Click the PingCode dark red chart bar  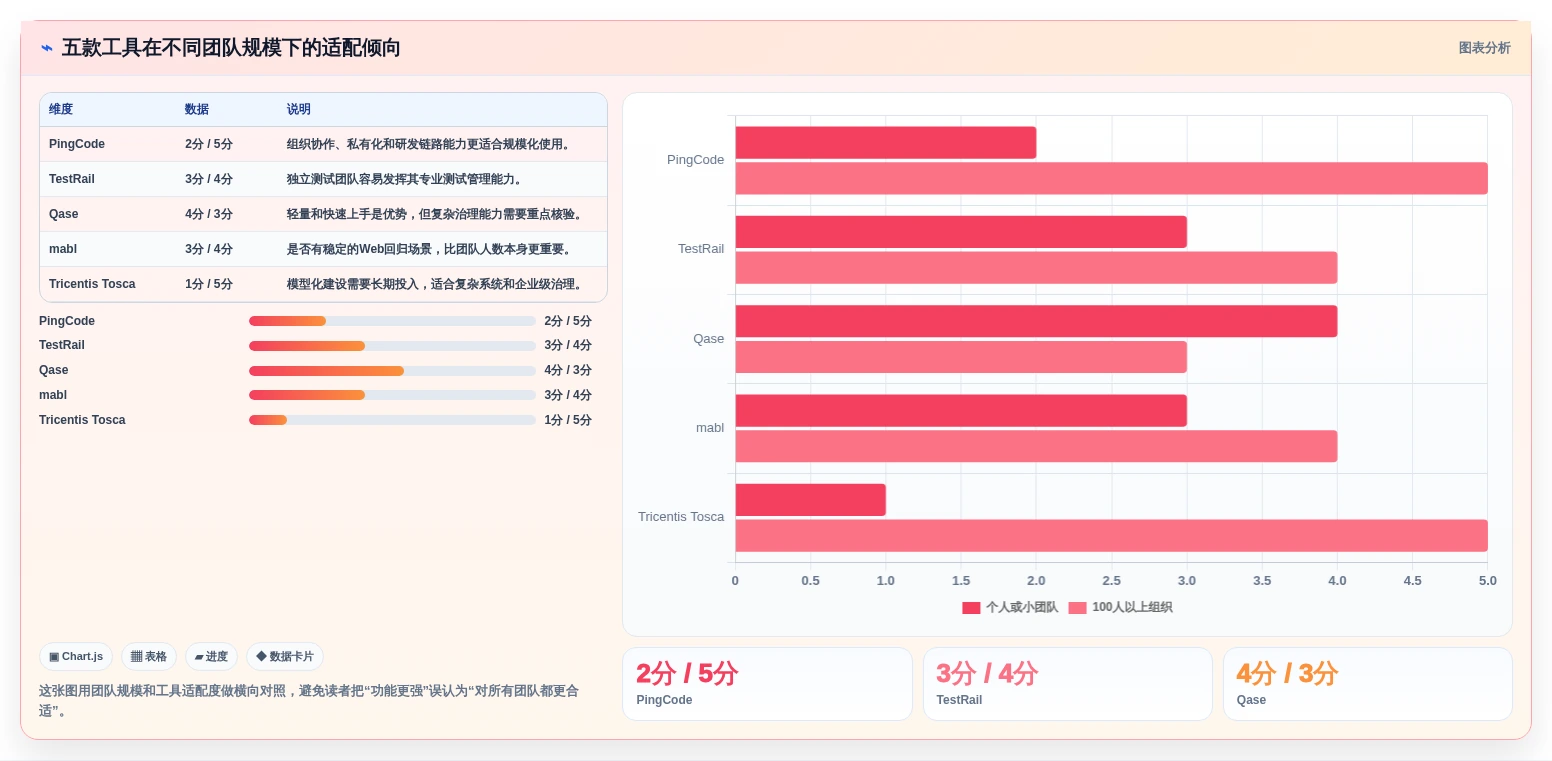[x=886, y=142]
